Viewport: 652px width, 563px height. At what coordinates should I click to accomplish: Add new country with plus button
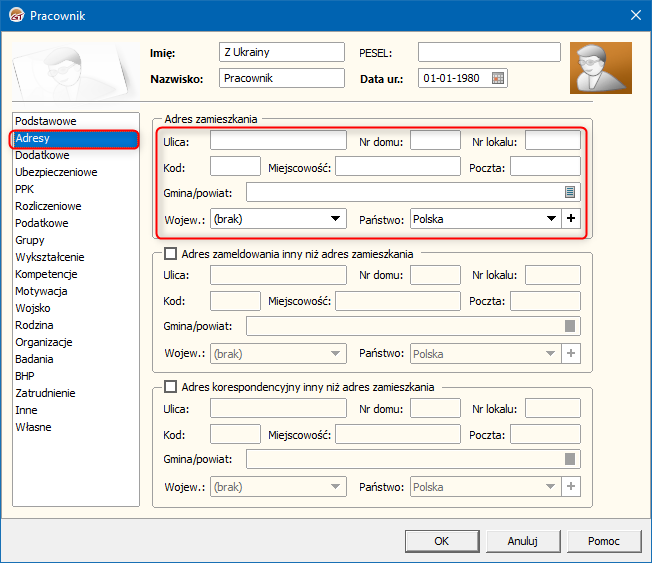571,218
